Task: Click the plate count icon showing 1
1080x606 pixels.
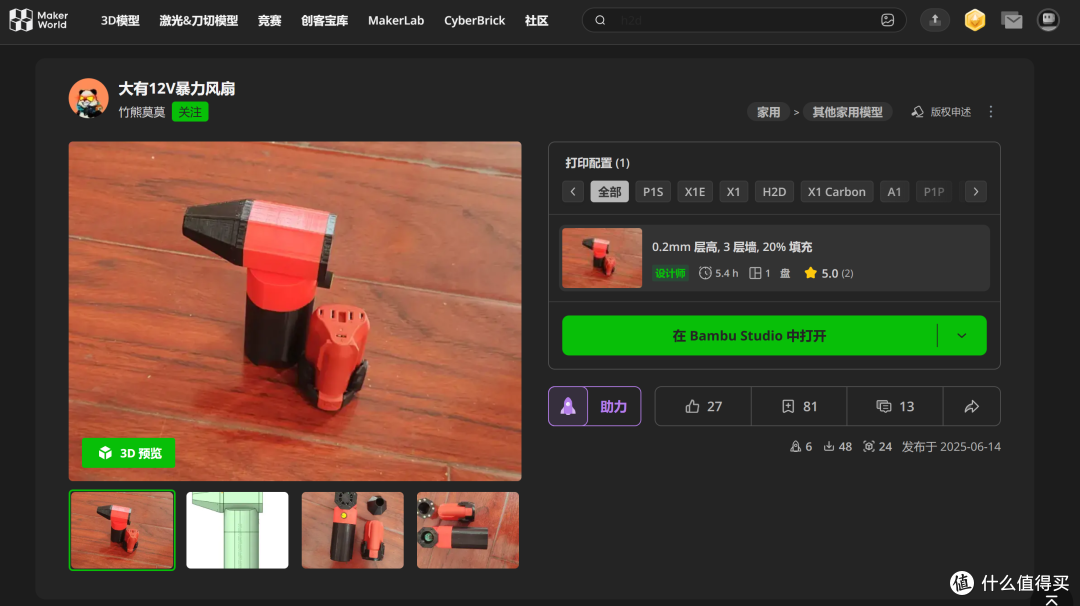Action: point(756,273)
